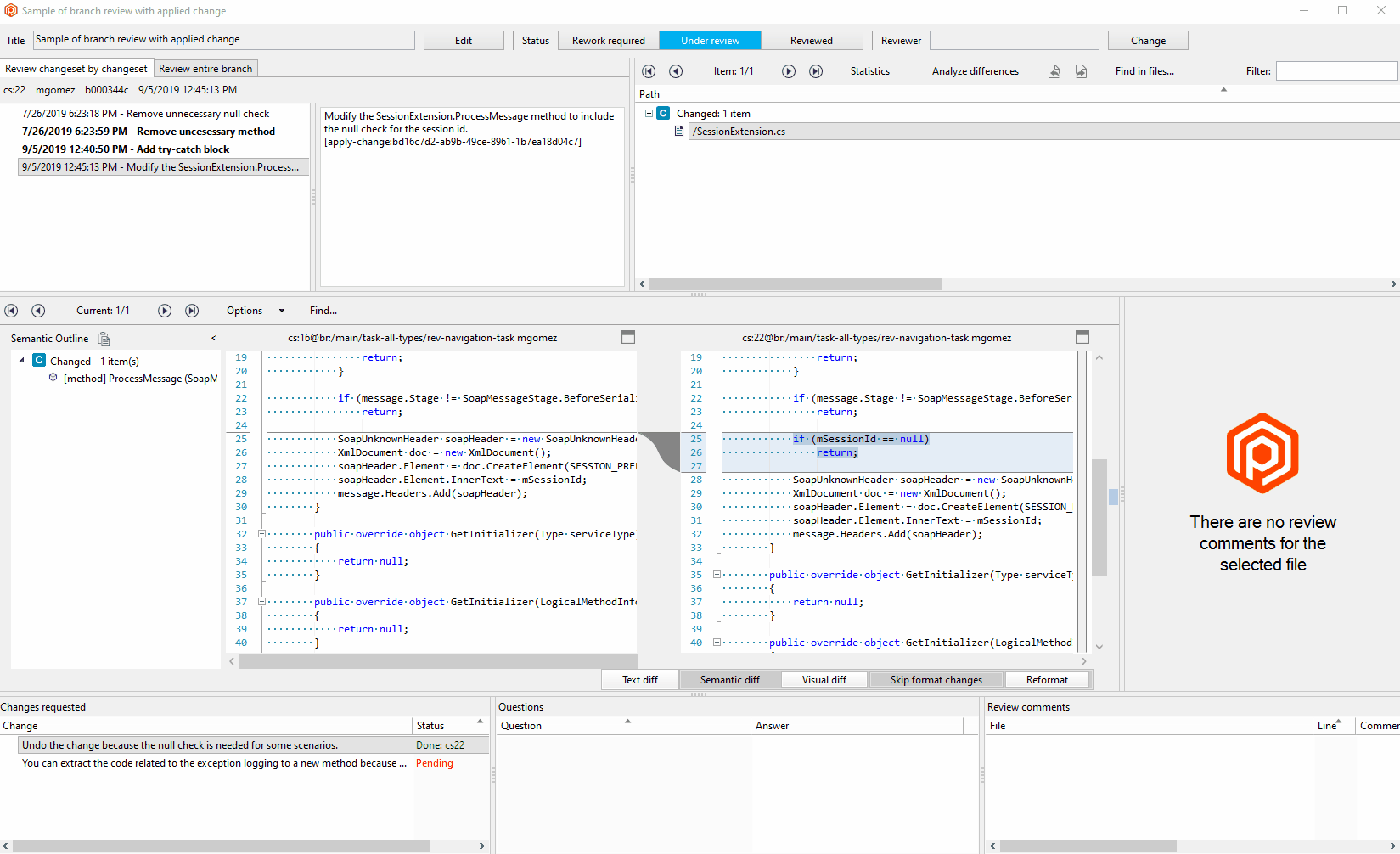This screenshot has width=1400, height=854.
Task: Select the method icon next to ProcessMessage
Action: pos(53,378)
